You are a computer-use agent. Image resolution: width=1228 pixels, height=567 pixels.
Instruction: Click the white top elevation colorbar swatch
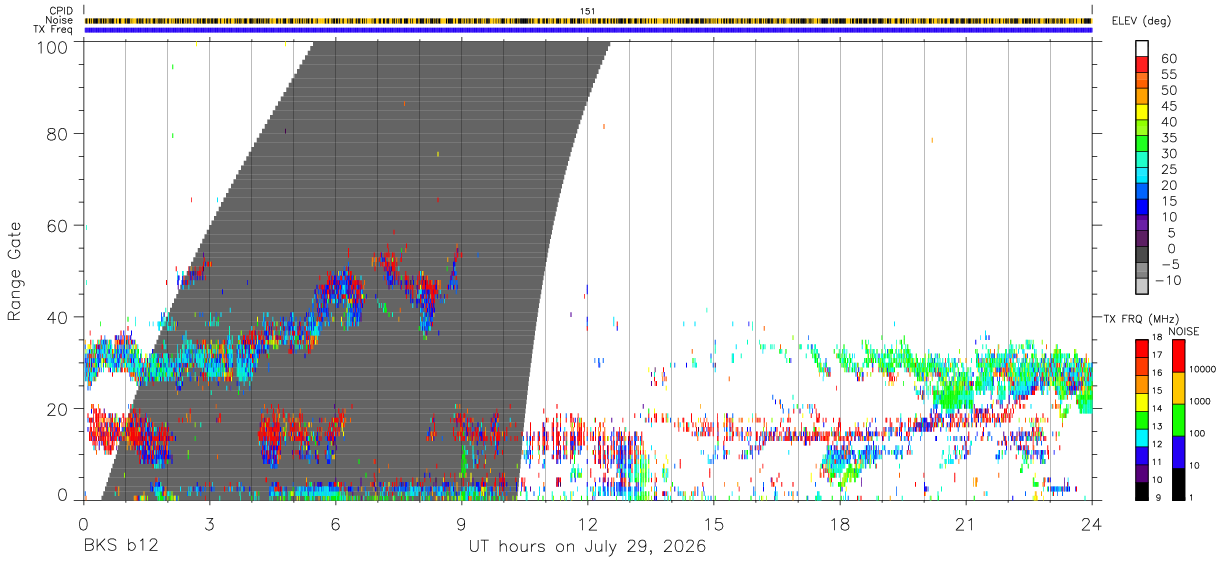pos(1144,49)
